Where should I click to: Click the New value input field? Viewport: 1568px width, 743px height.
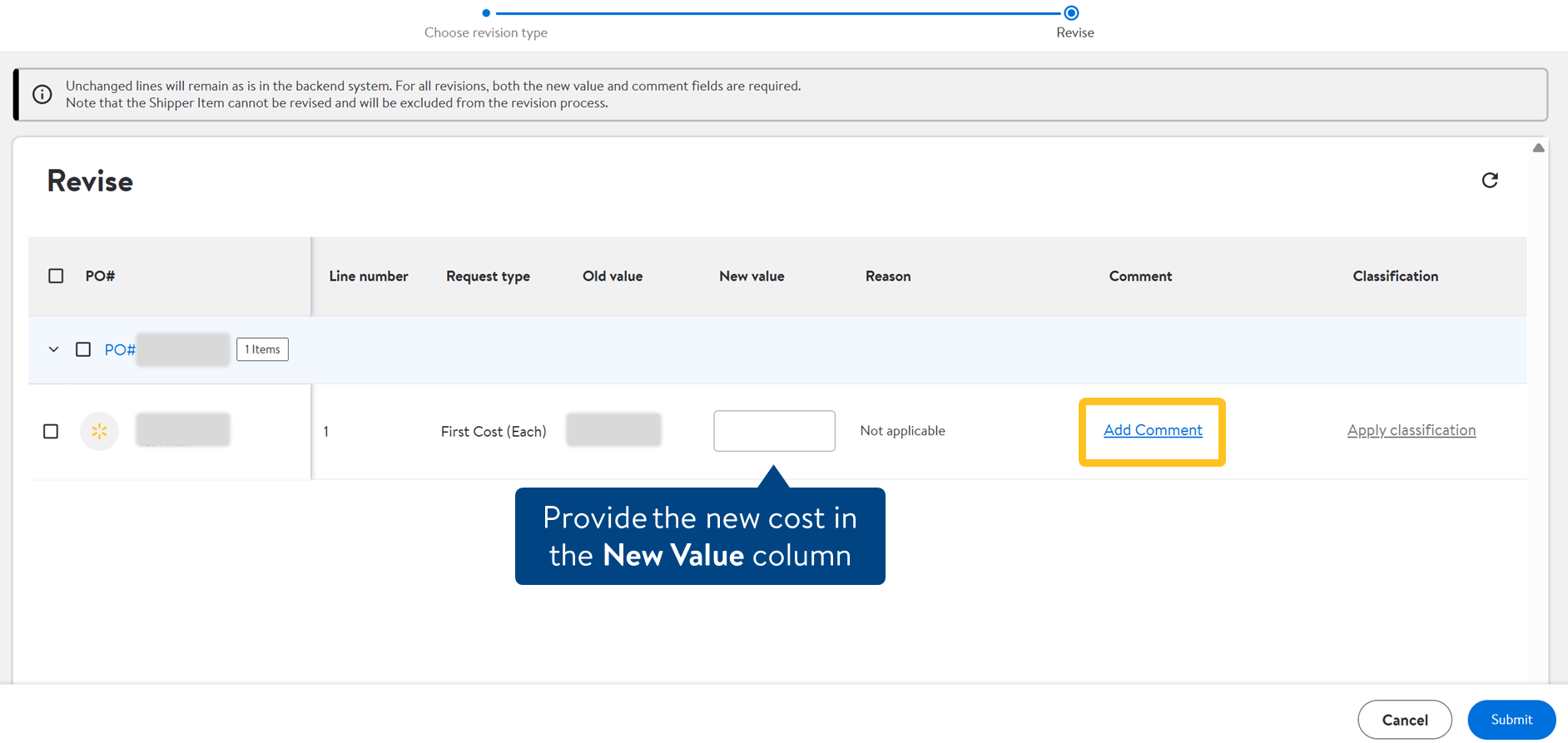[774, 431]
